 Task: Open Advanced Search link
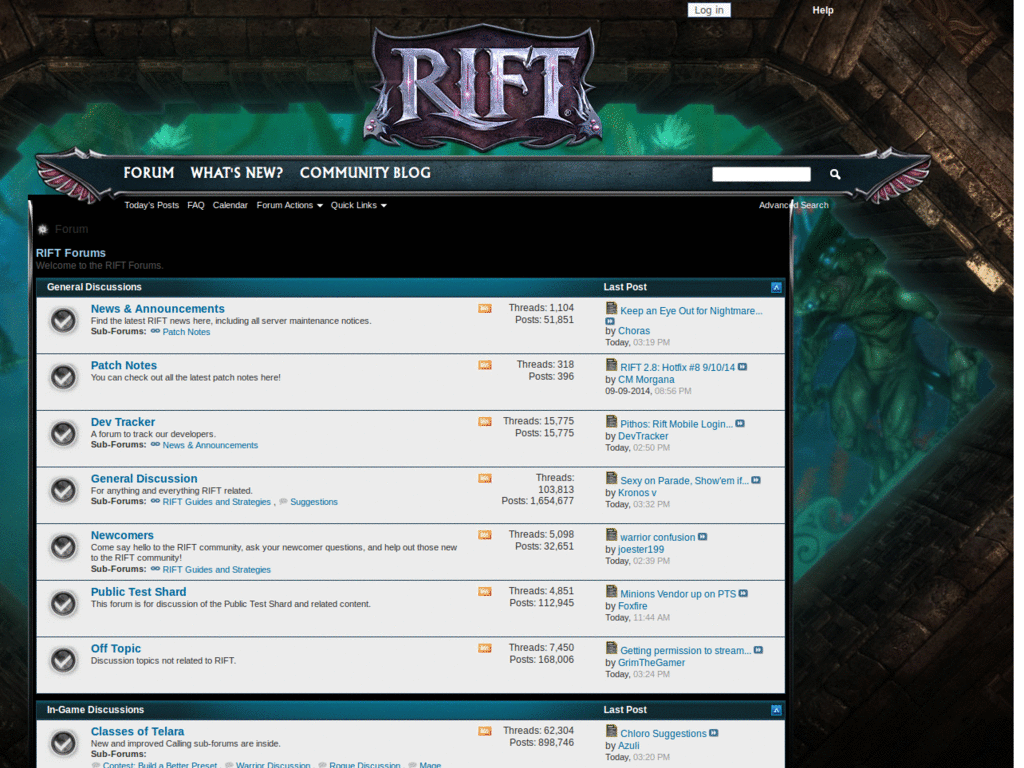[x=793, y=205]
